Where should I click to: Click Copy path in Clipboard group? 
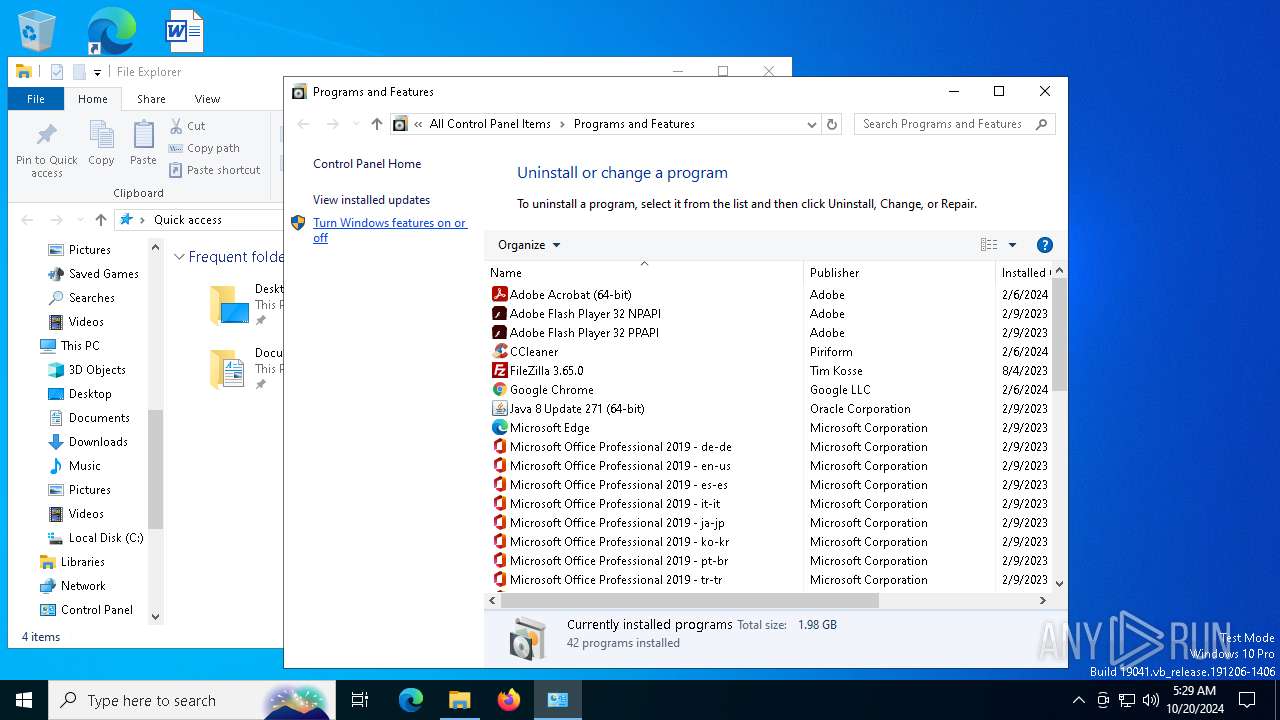coord(204,148)
